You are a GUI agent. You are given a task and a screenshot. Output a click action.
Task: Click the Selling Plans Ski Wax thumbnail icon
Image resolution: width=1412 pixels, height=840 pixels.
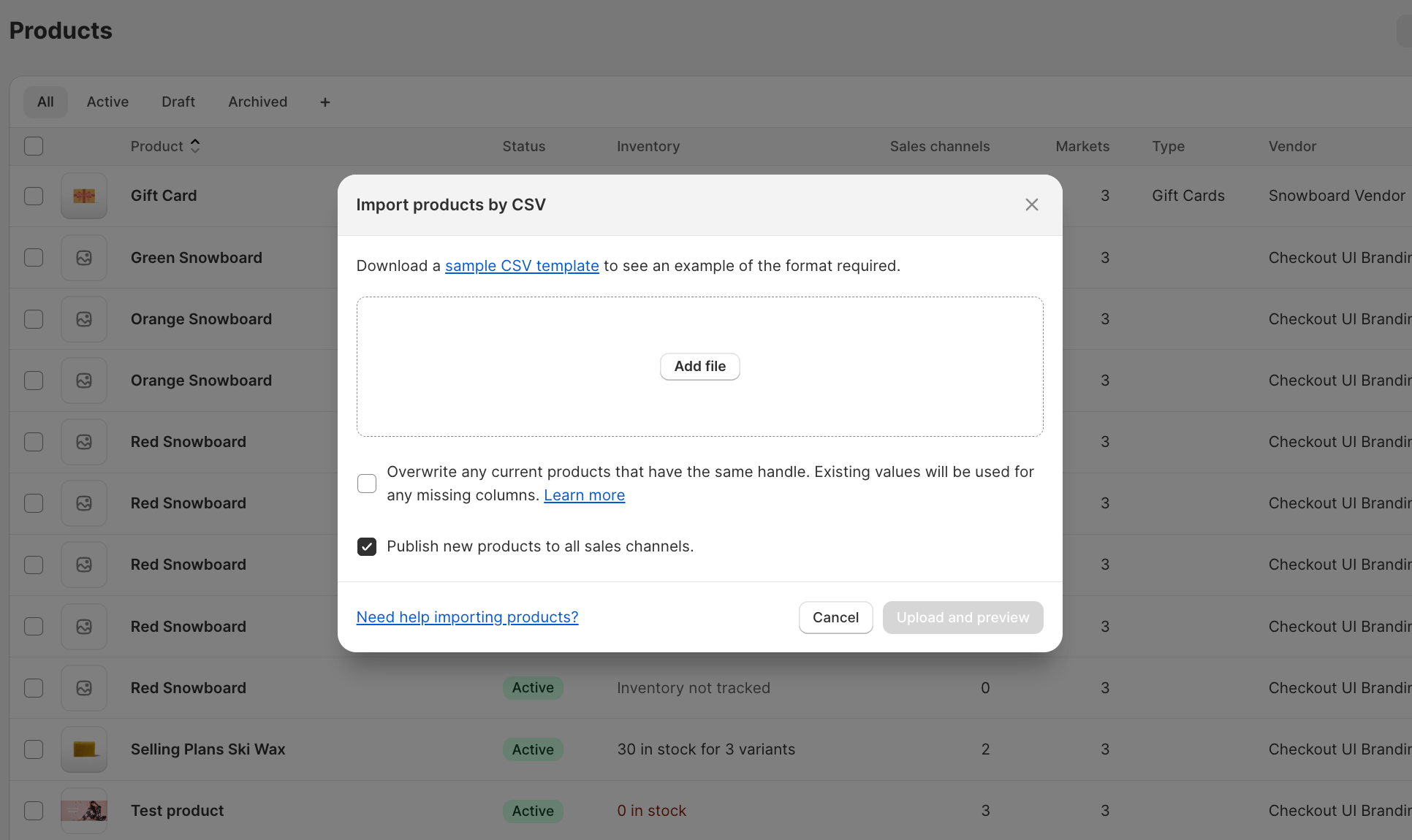85,749
